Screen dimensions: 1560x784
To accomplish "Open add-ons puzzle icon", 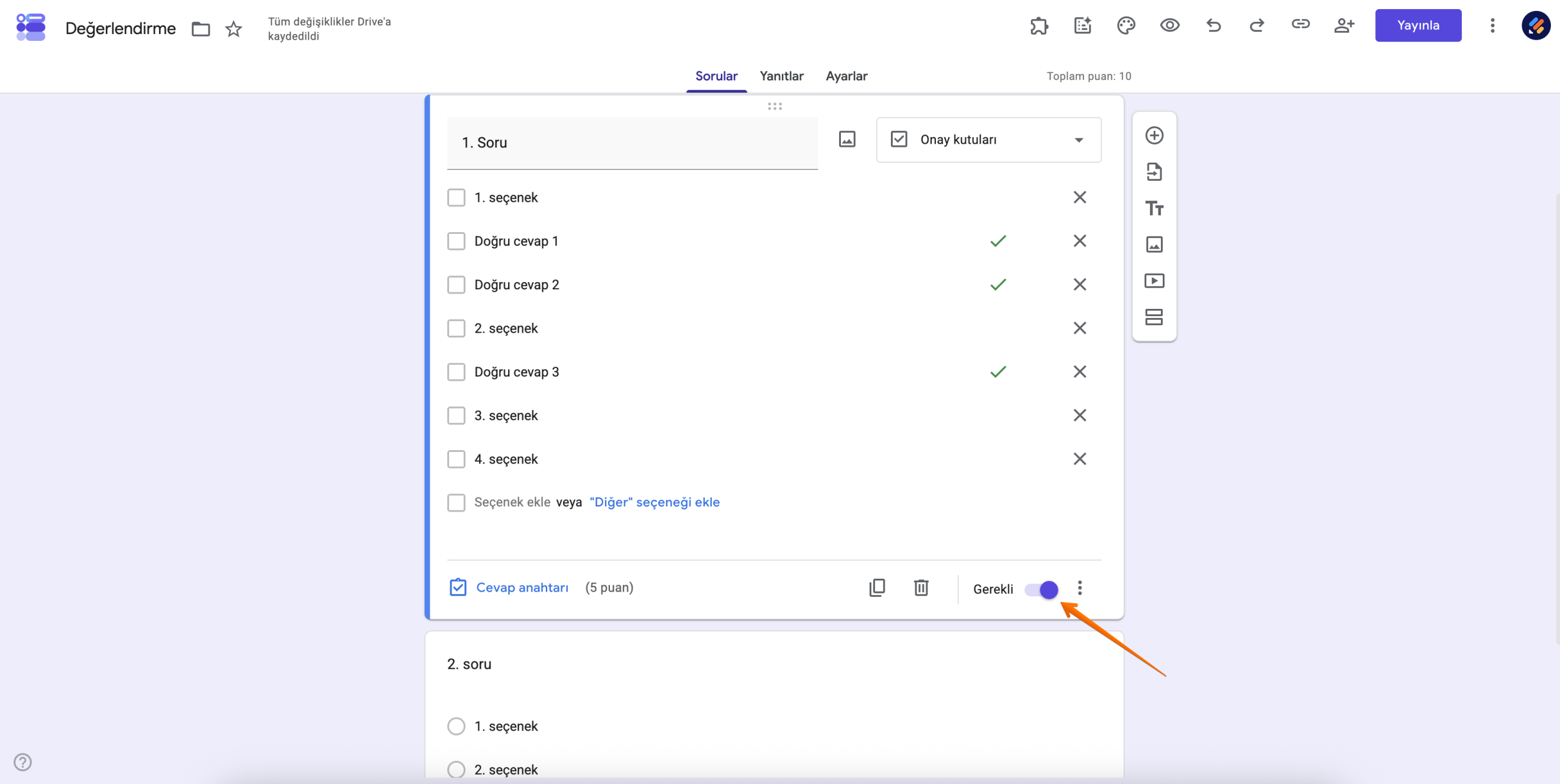I will (x=1039, y=26).
